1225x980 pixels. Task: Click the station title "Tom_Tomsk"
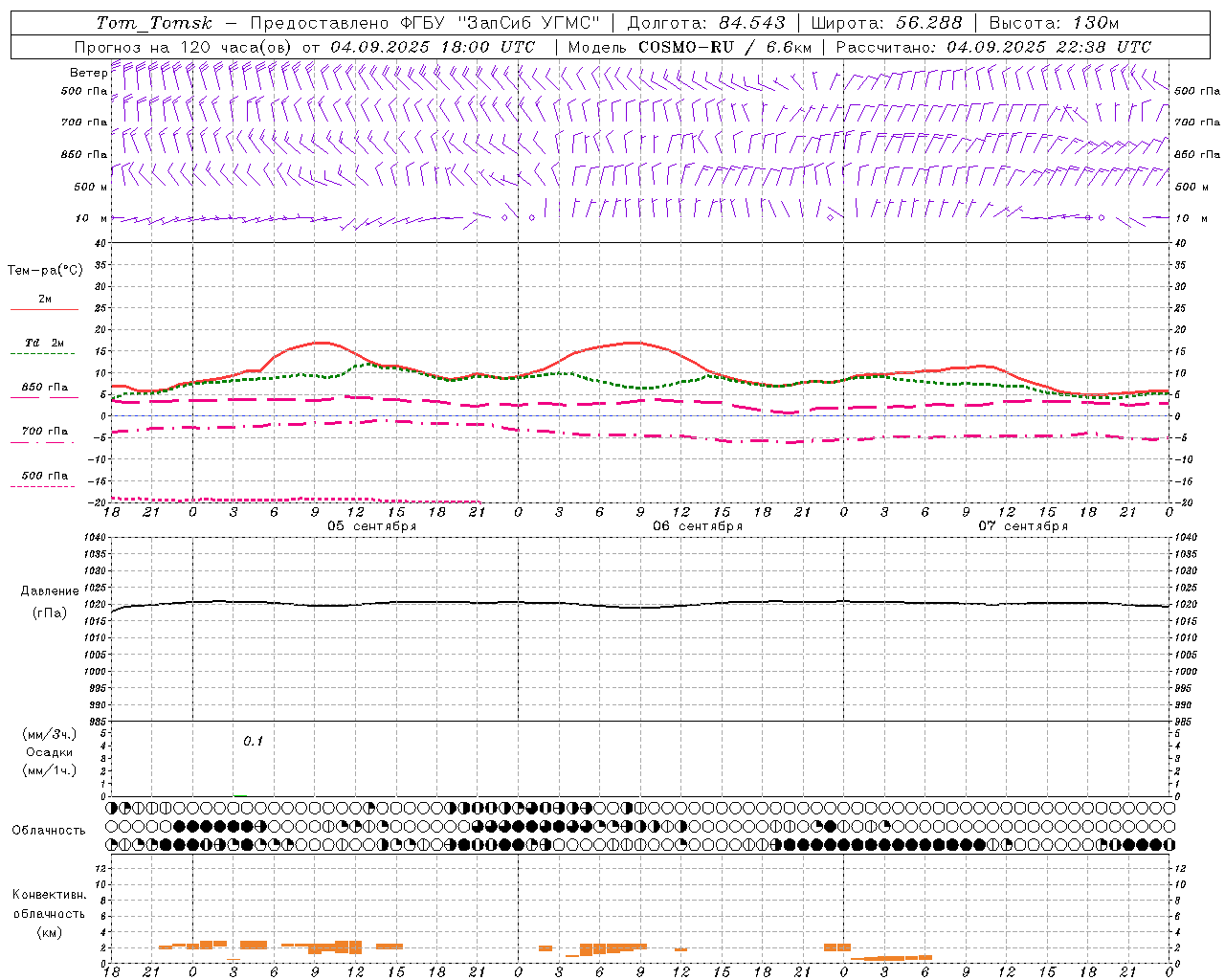[x=154, y=23]
